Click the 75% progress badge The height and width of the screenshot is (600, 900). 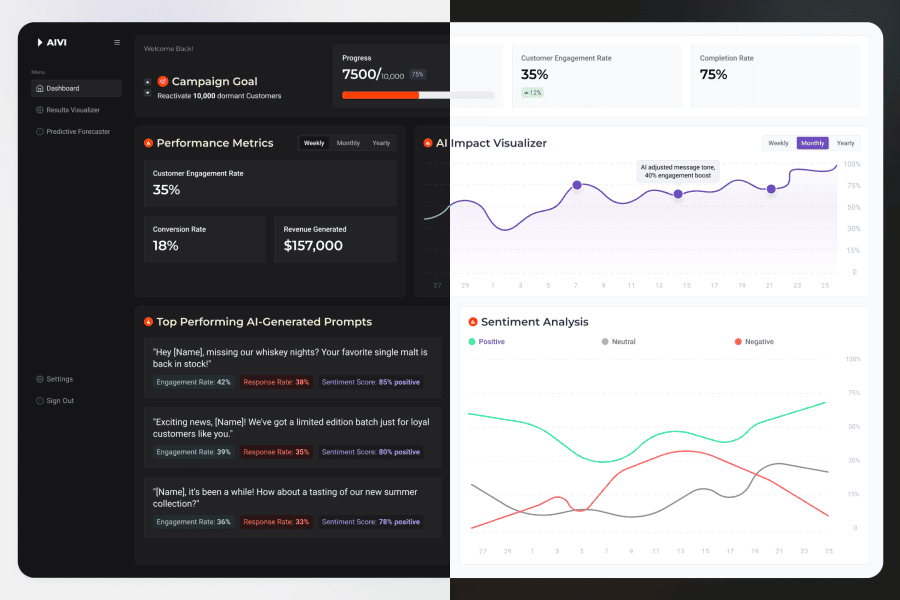click(417, 74)
